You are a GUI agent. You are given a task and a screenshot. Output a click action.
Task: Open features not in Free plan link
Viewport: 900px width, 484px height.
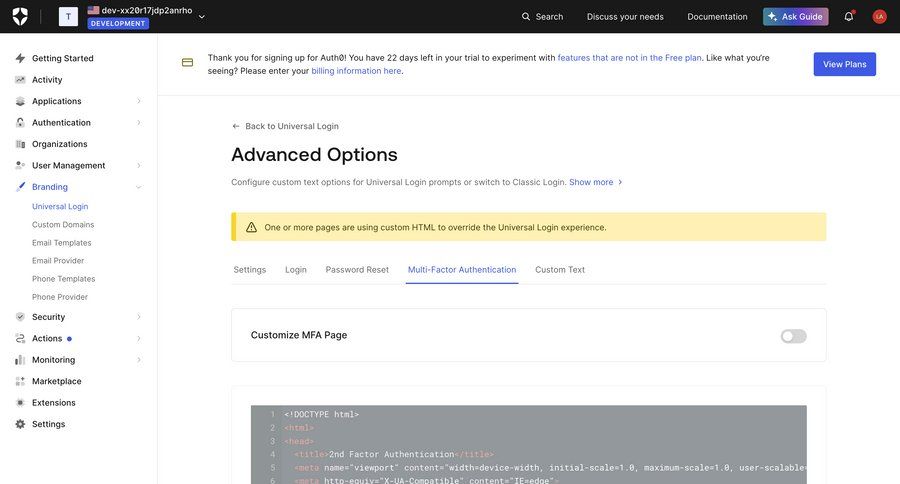coord(630,58)
